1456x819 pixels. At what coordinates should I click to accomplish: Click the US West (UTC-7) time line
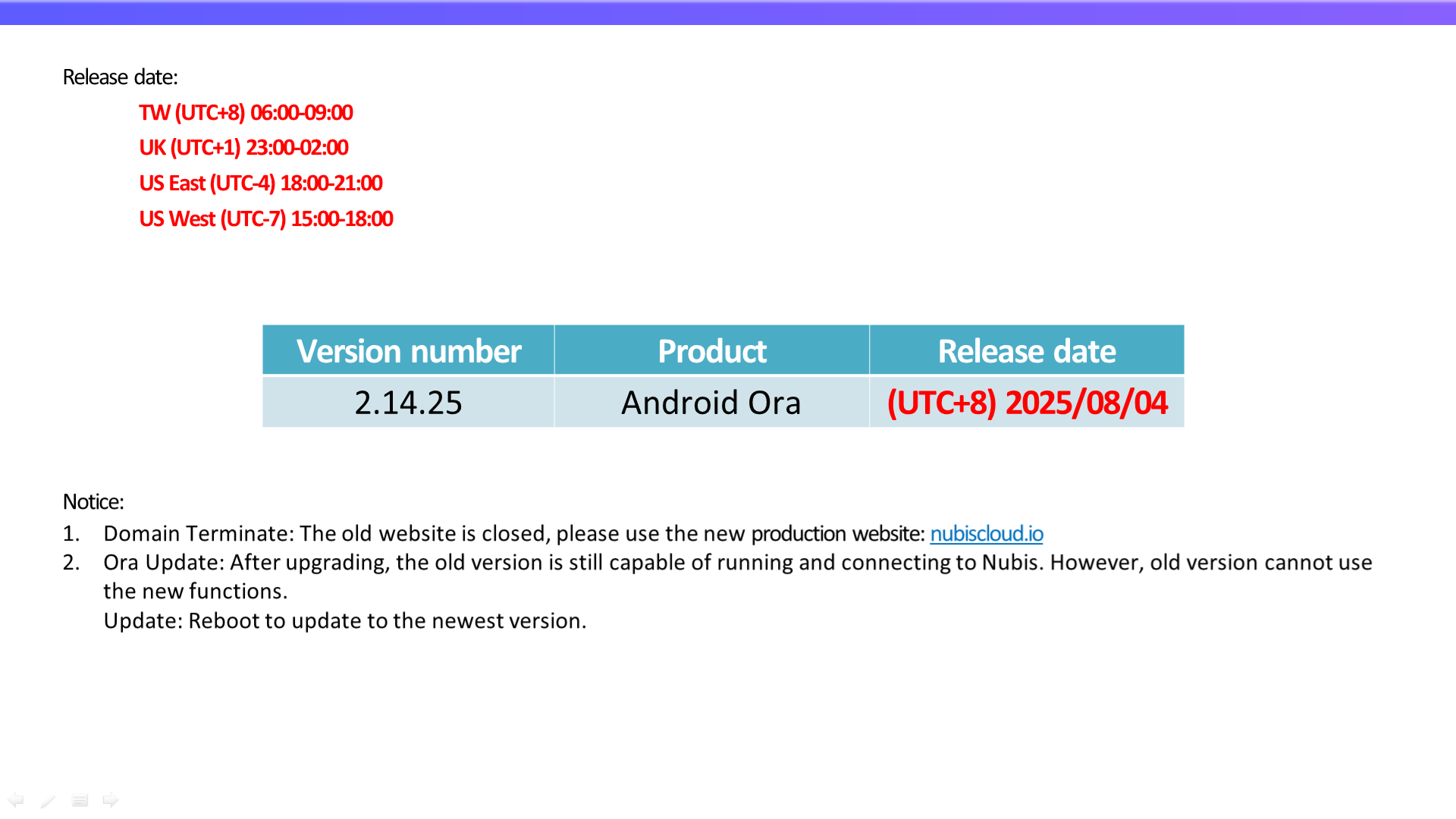(x=265, y=219)
